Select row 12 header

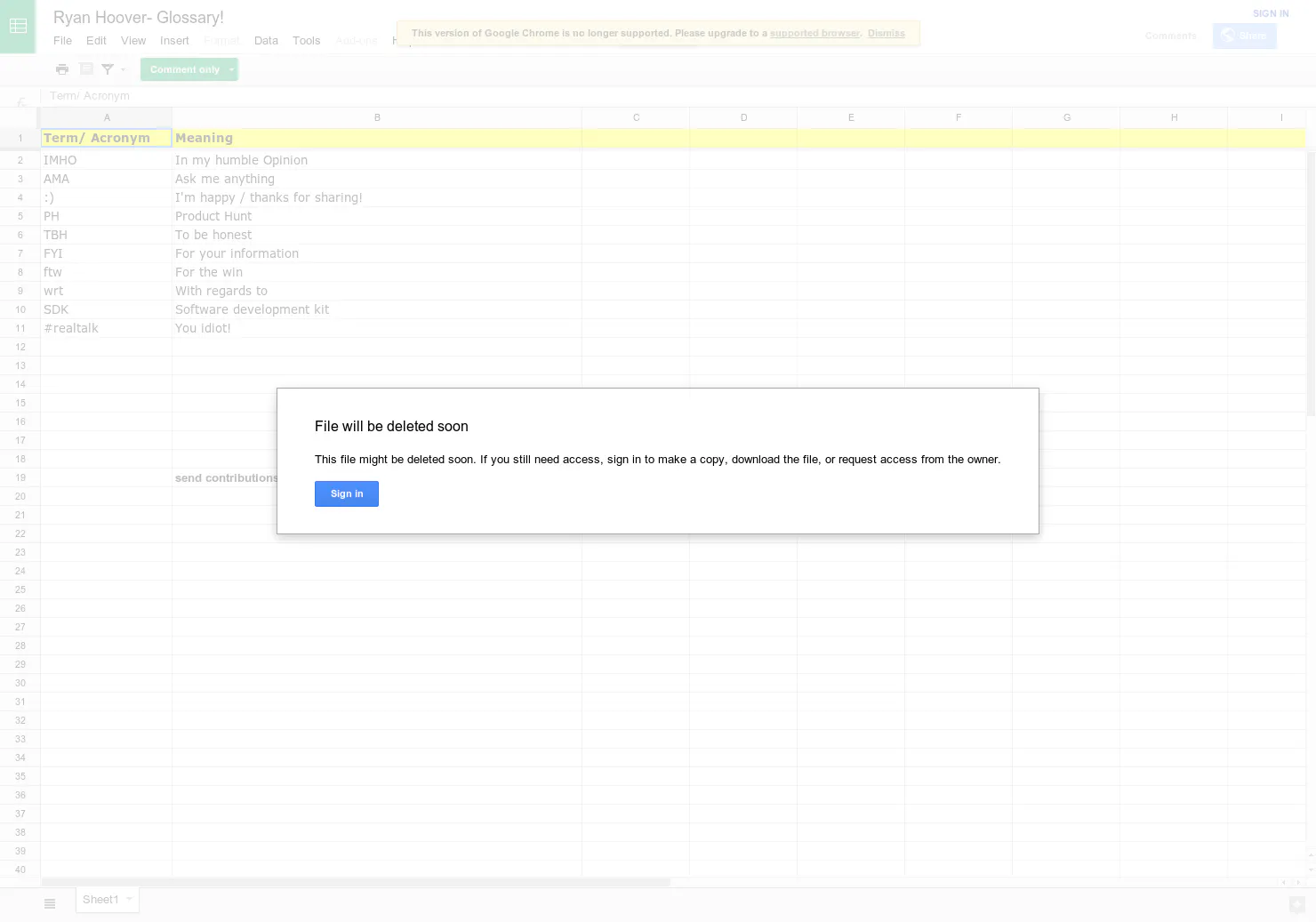pos(20,347)
